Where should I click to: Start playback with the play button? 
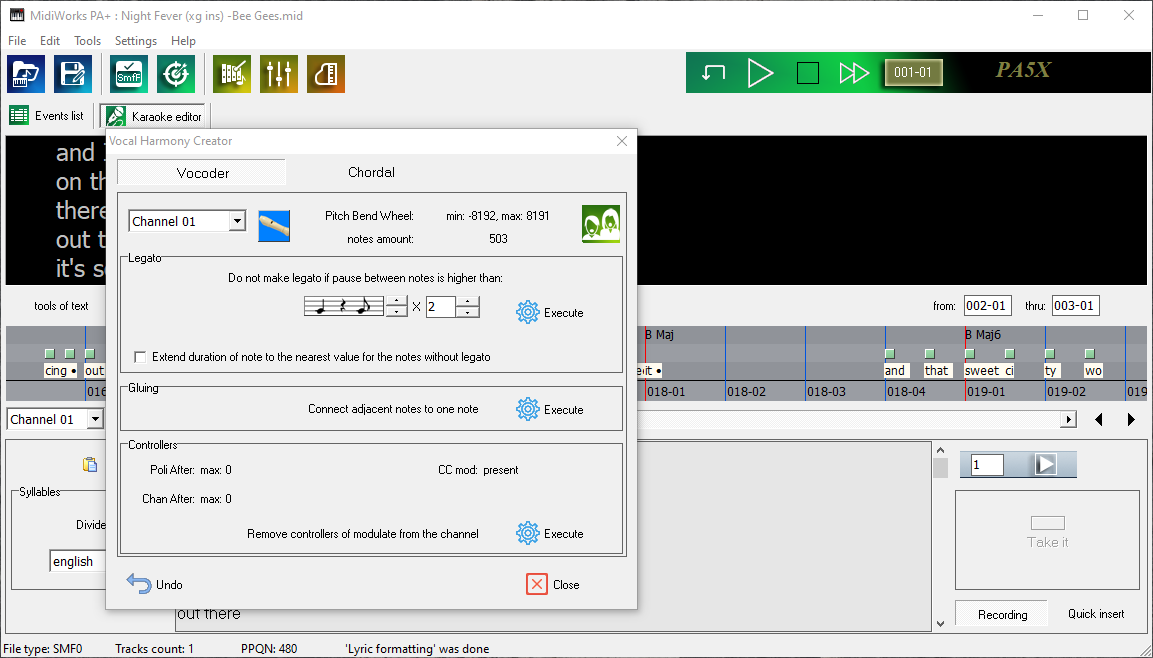click(761, 72)
